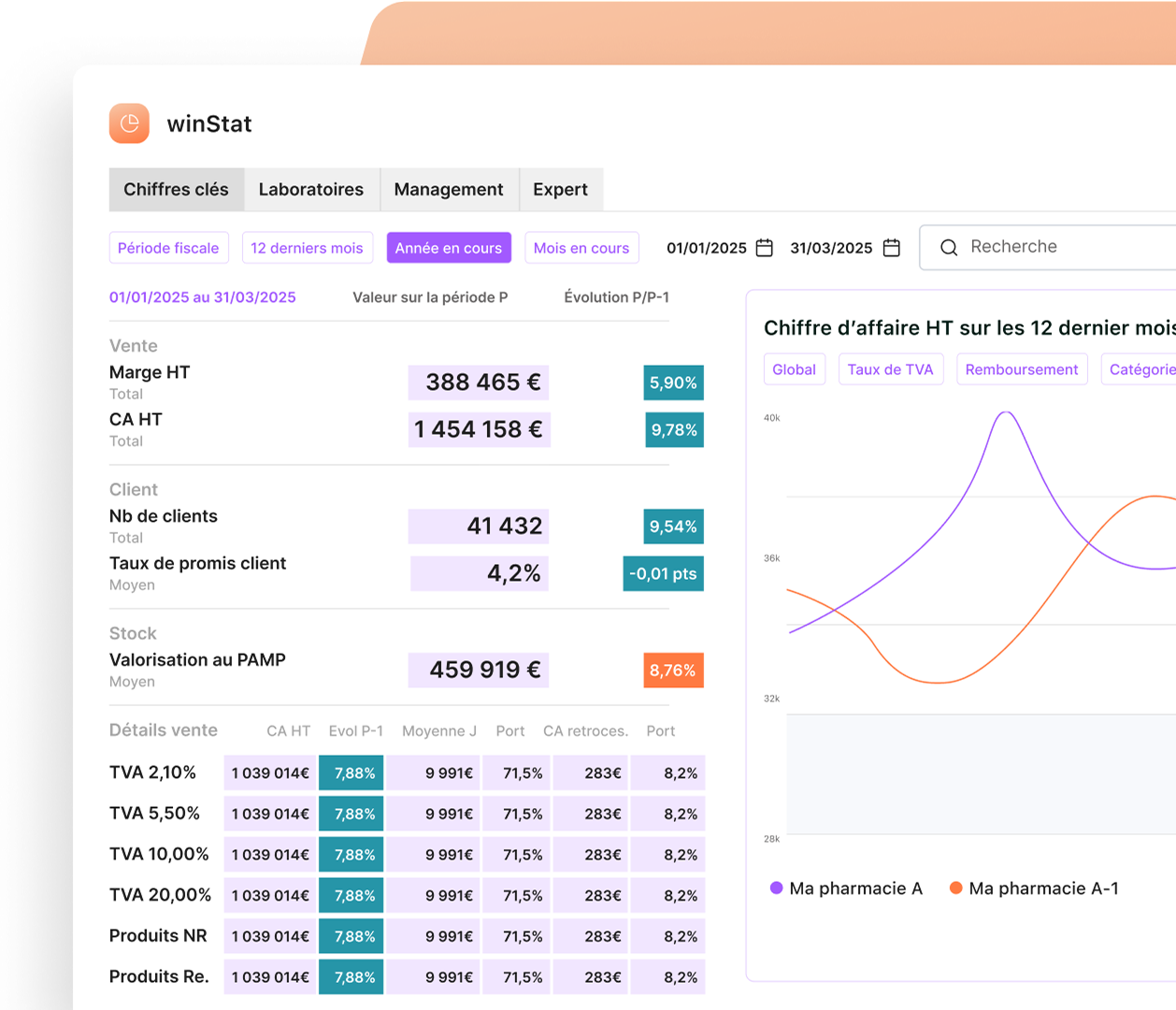Image resolution: width=1176 pixels, height=1010 pixels.
Task: Select the Expert tab
Action: click(560, 190)
